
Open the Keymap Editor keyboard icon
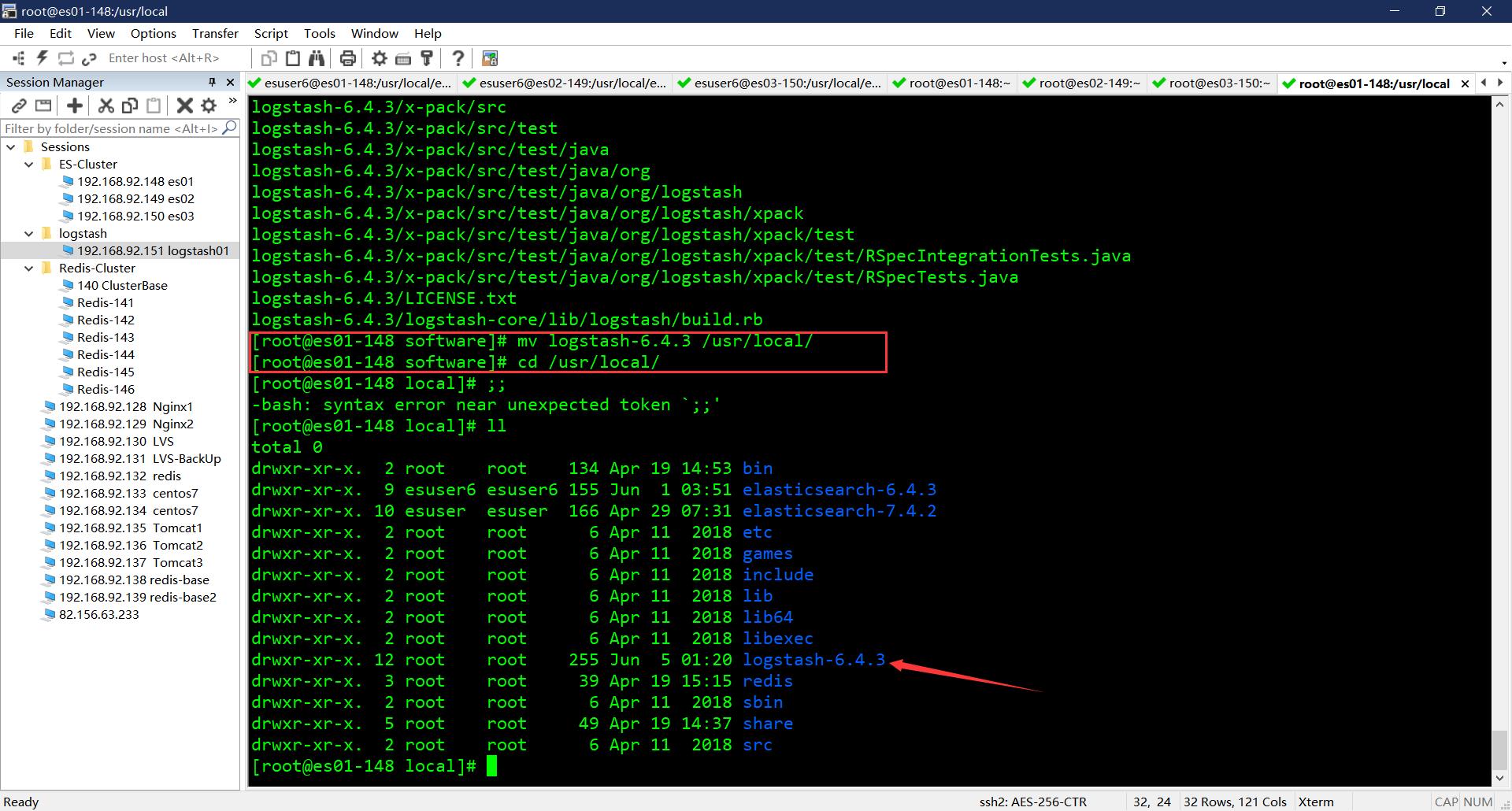pyautogui.click(x=403, y=58)
